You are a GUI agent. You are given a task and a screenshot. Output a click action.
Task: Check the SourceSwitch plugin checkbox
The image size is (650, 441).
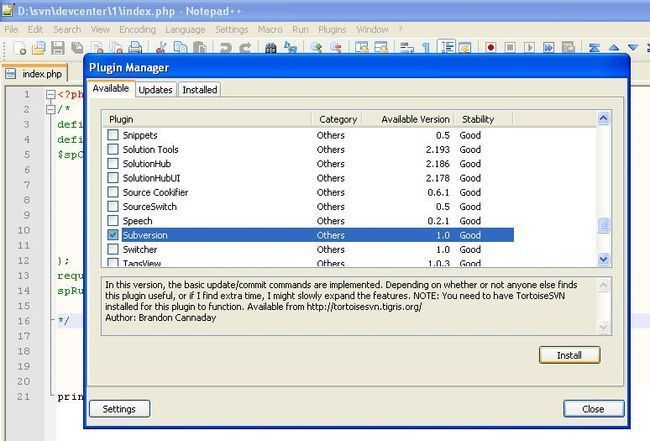point(113,206)
